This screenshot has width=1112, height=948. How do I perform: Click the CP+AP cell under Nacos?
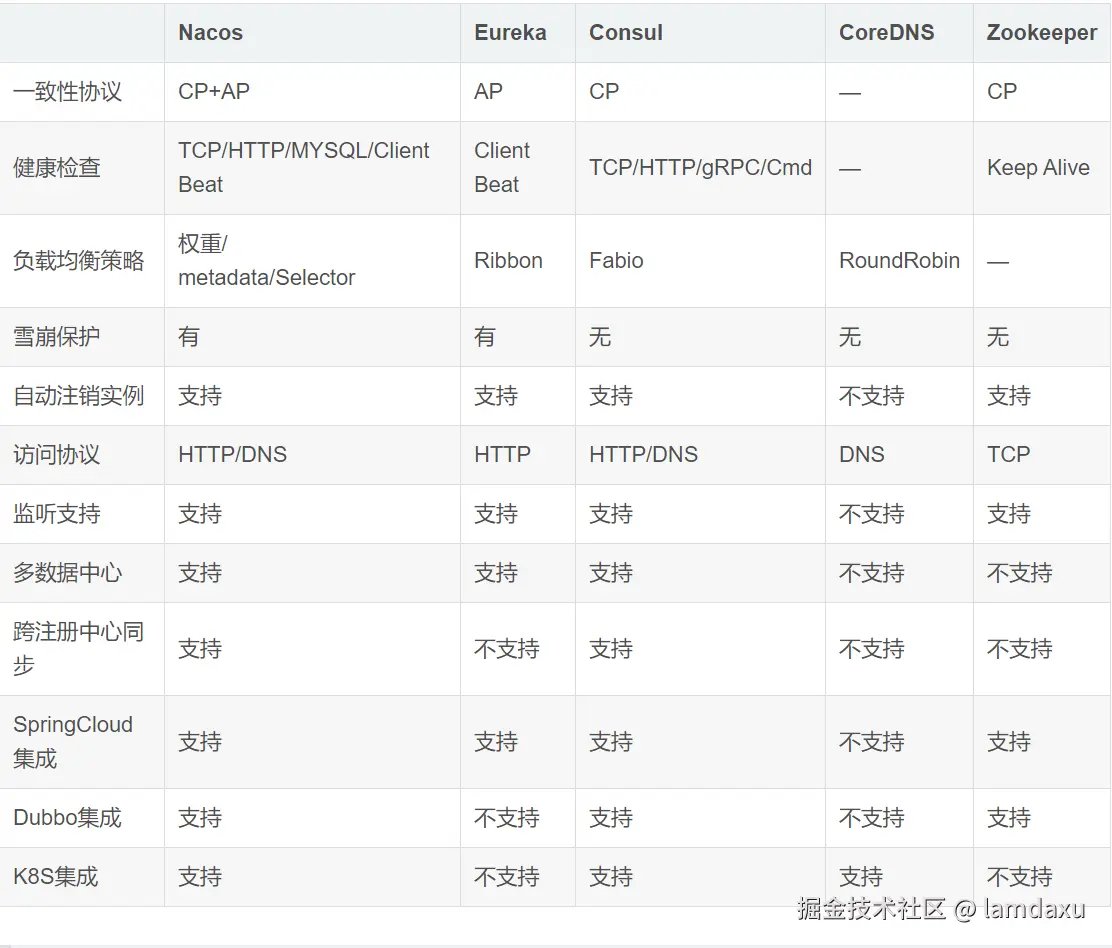click(214, 92)
